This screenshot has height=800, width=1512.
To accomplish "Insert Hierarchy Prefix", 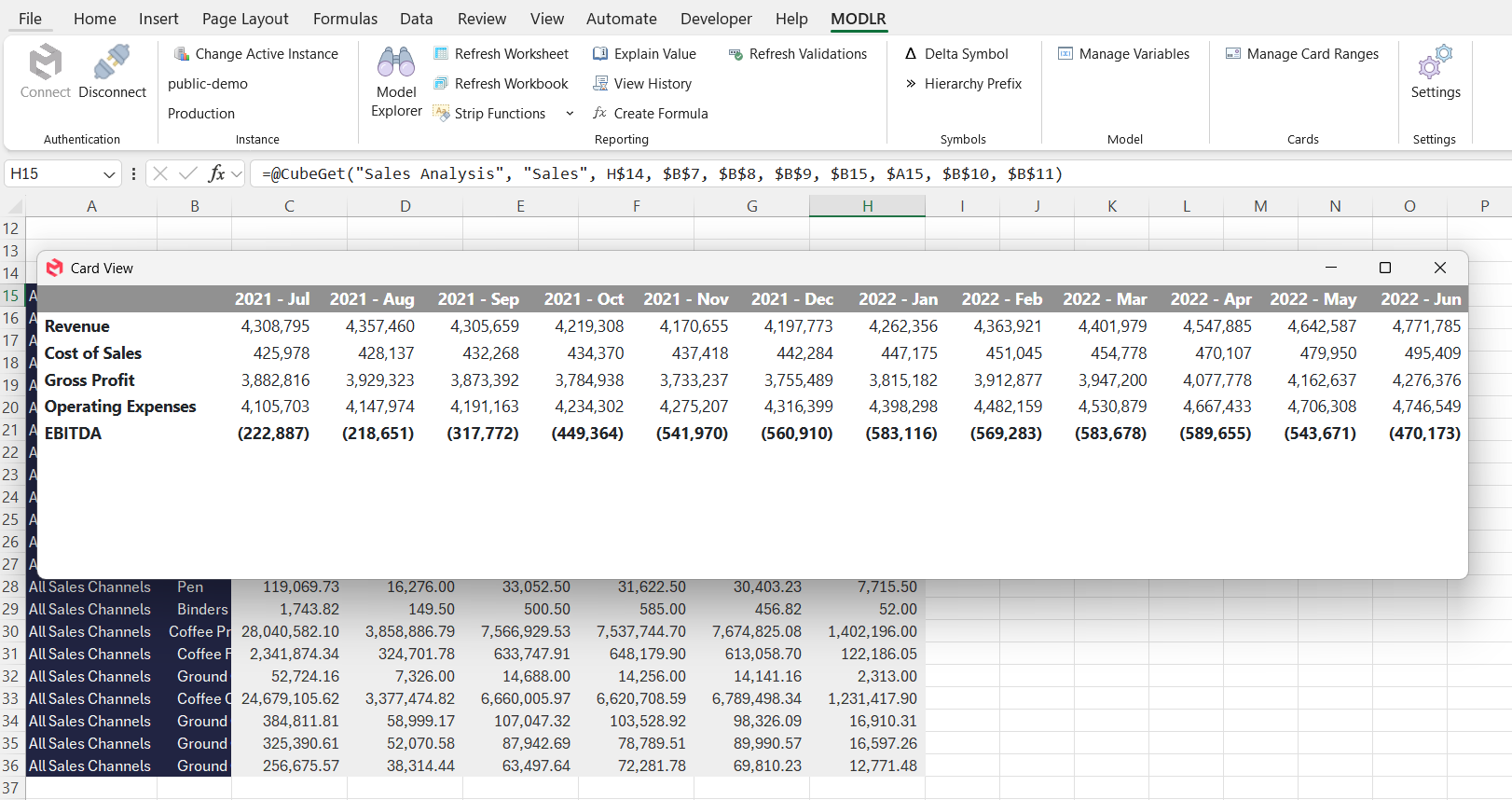I will pos(963,84).
